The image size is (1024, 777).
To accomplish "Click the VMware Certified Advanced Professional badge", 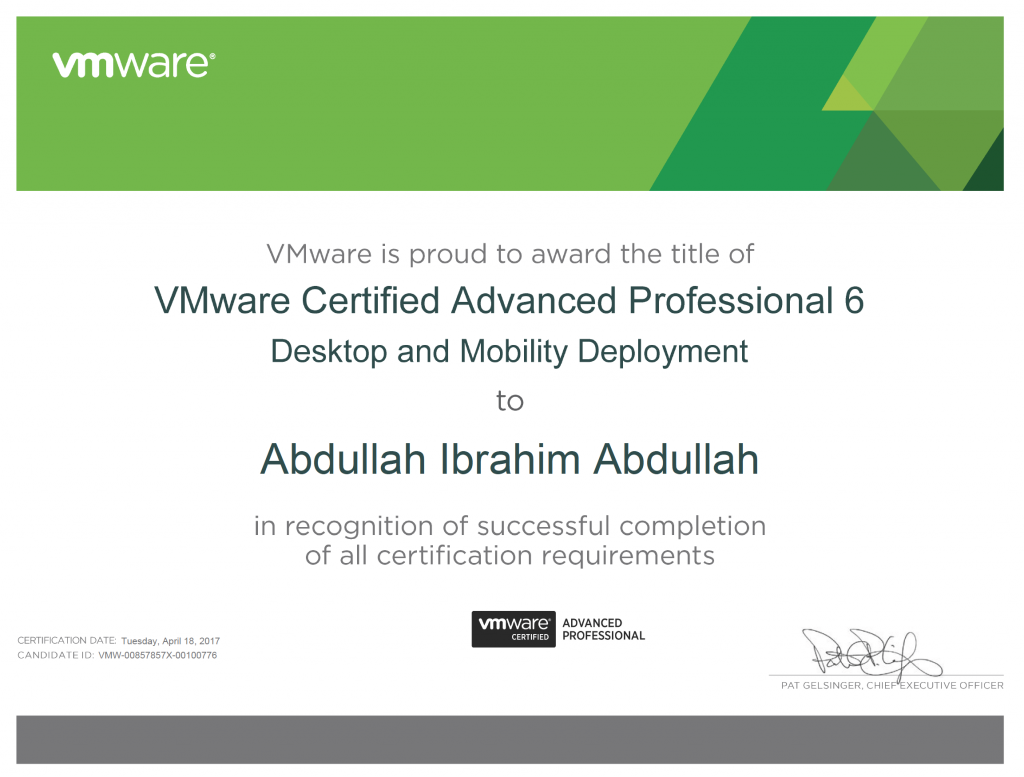I will coord(558,629).
